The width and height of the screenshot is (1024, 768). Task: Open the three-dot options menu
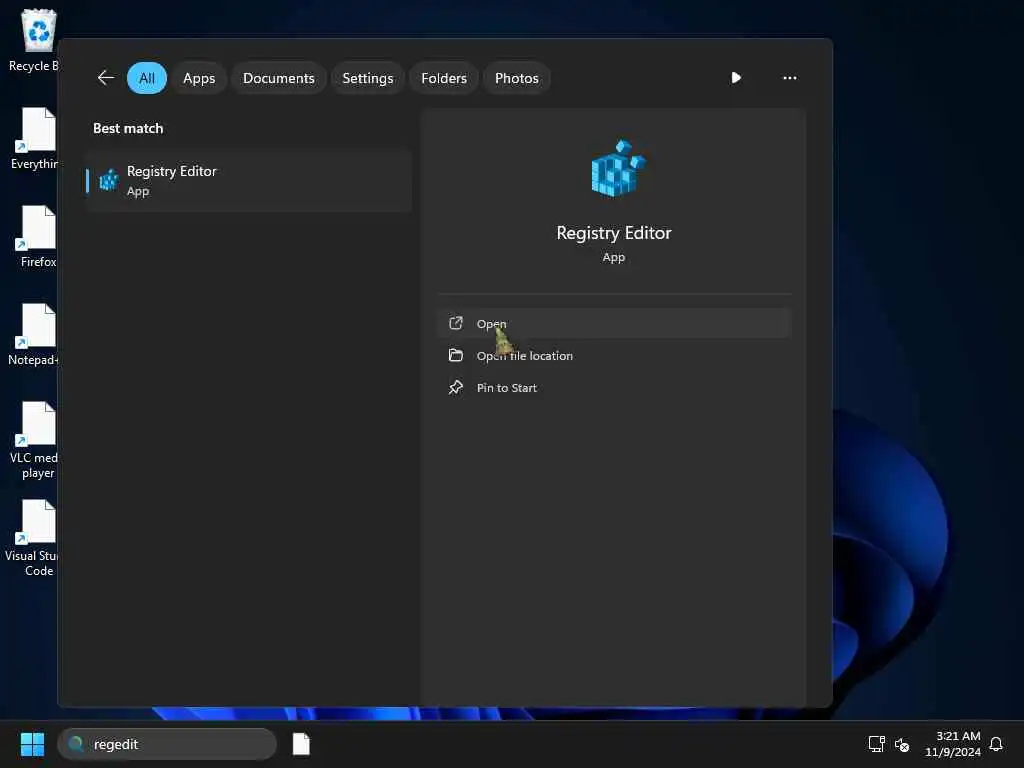tap(790, 78)
